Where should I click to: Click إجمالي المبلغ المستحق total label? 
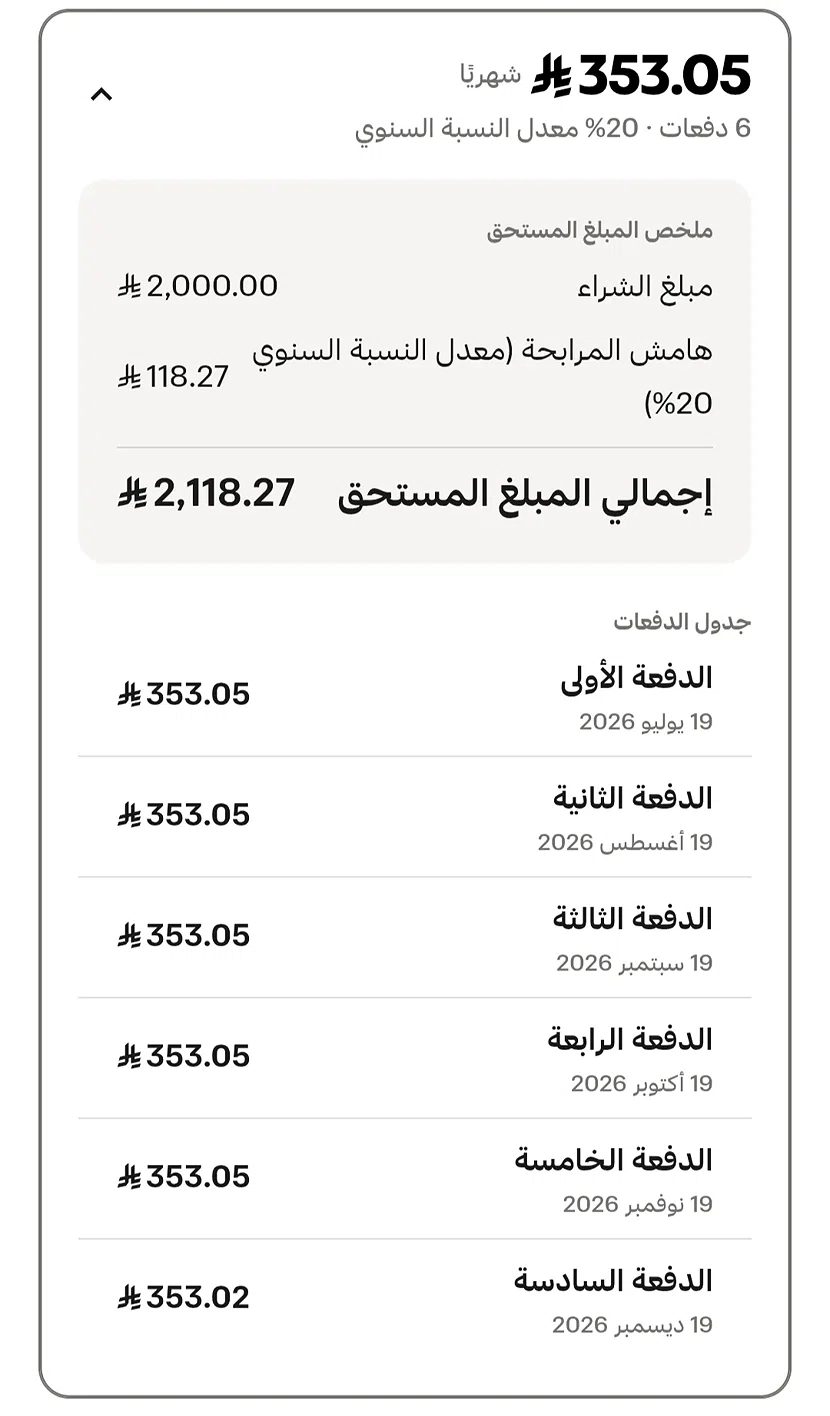pyautogui.click(x=525, y=494)
